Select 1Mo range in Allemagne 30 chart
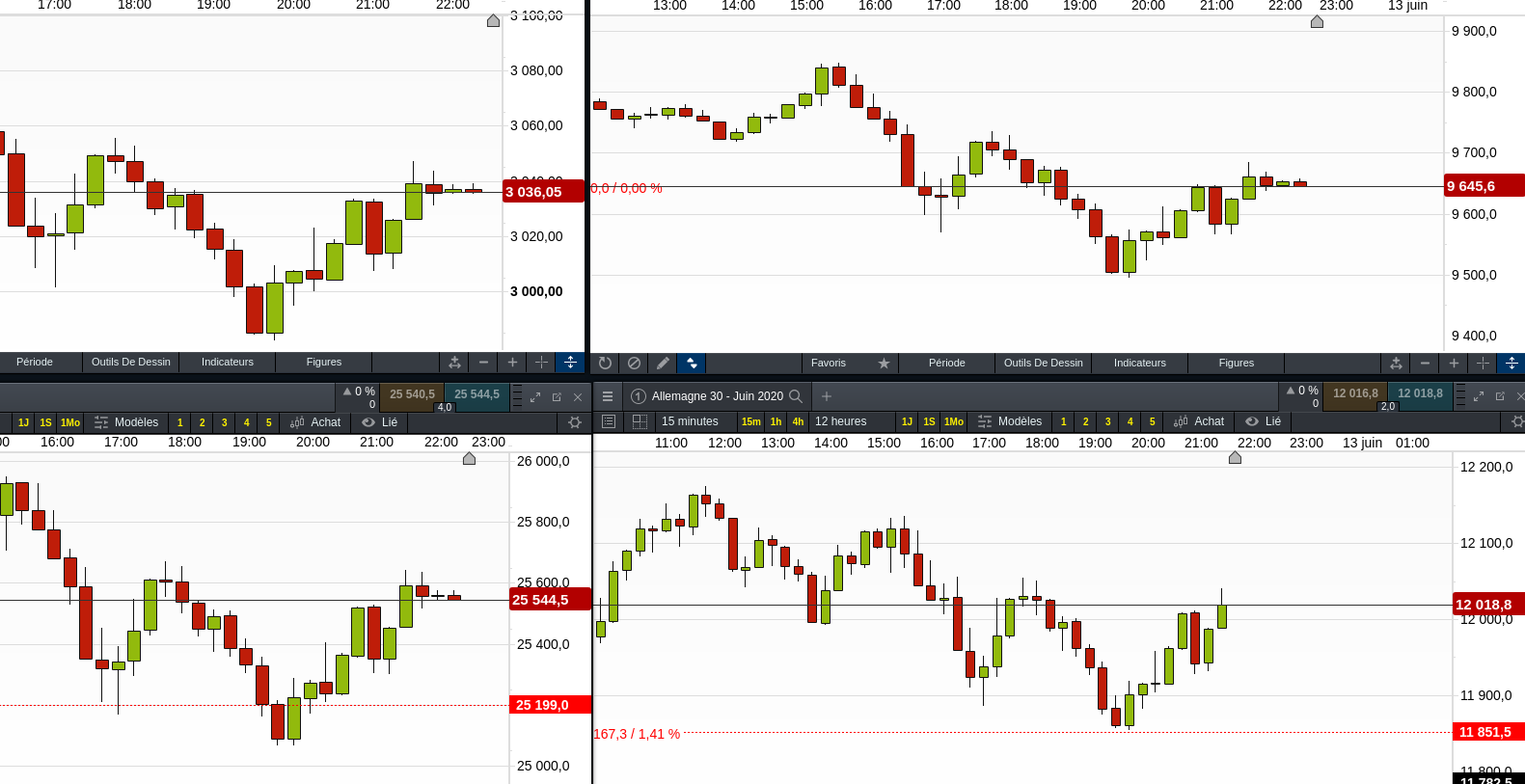 click(954, 421)
